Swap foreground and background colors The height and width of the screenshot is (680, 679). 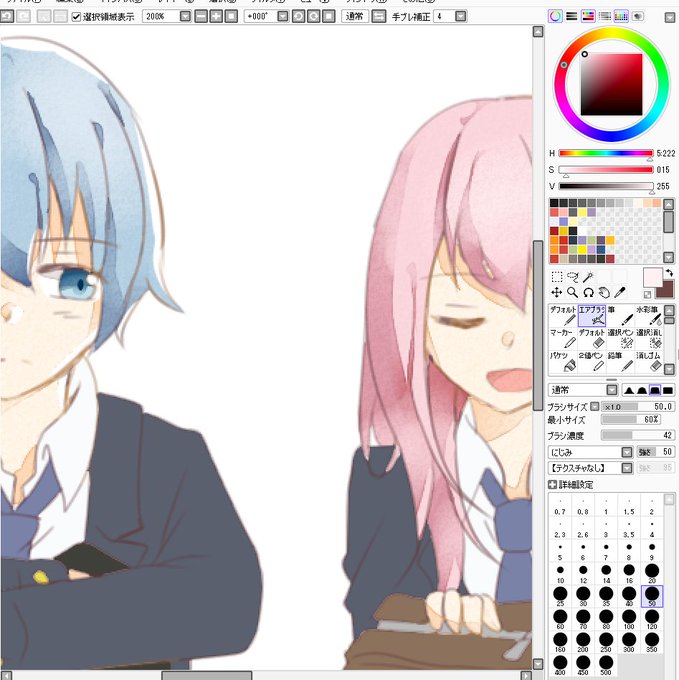coord(669,273)
